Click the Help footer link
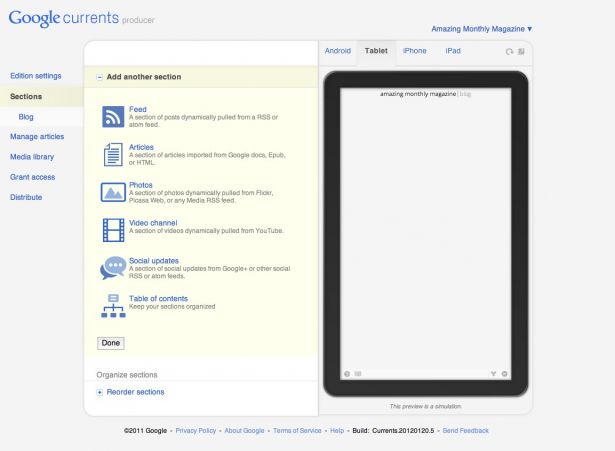This screenshot has height=451, width=615. [337, 431]
